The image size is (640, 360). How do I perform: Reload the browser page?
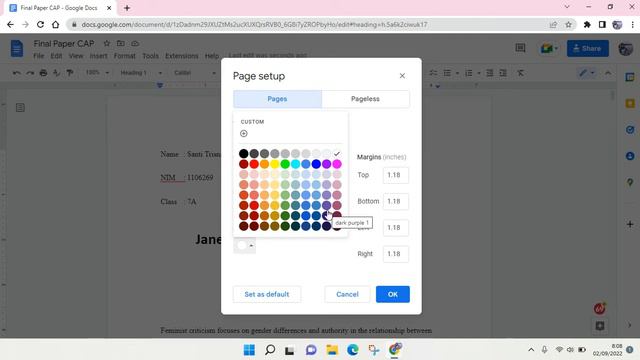[x=40, y=24]
